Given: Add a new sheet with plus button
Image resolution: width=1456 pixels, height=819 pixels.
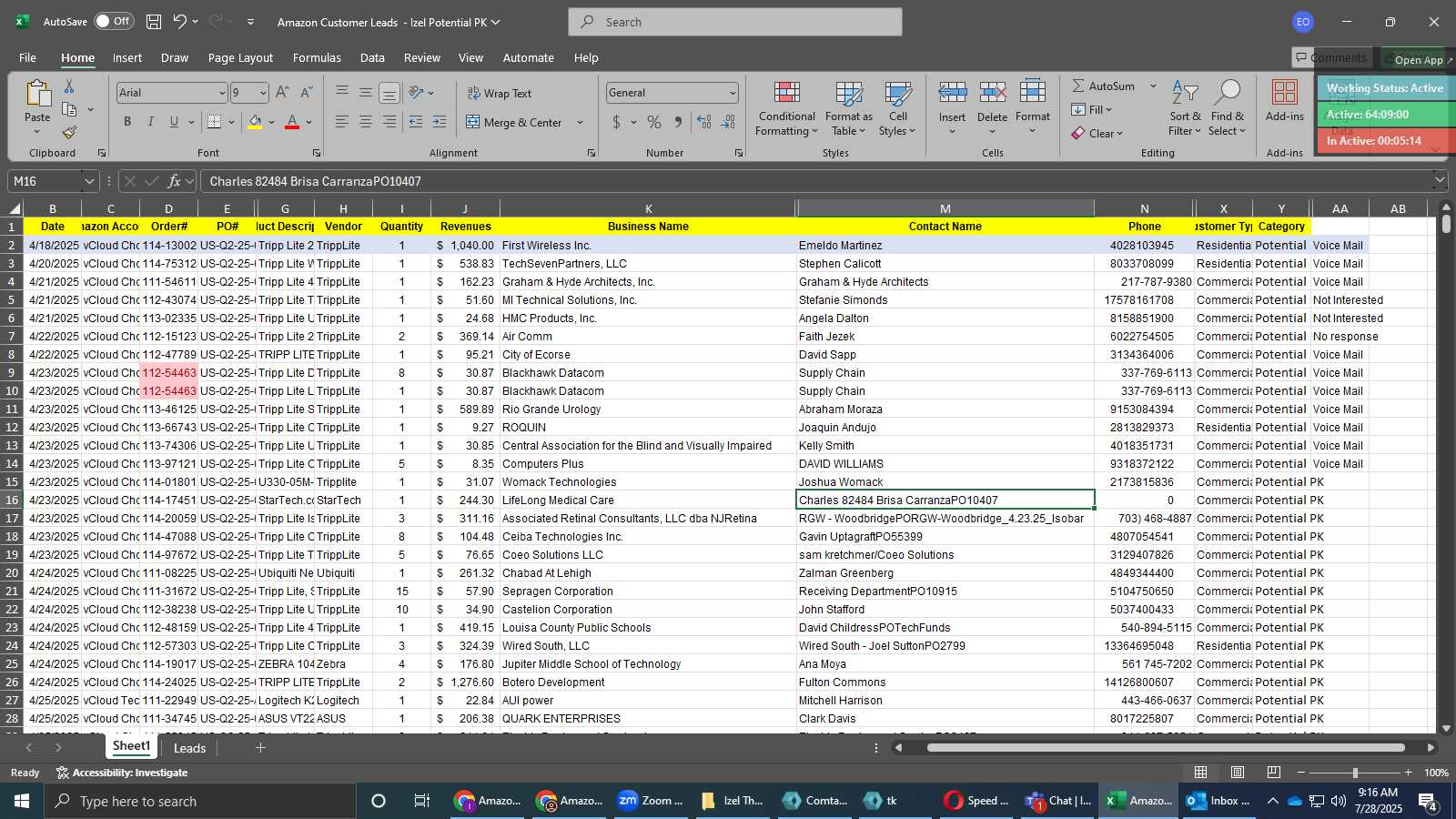Looking at the screenshot, I should 260,748.
